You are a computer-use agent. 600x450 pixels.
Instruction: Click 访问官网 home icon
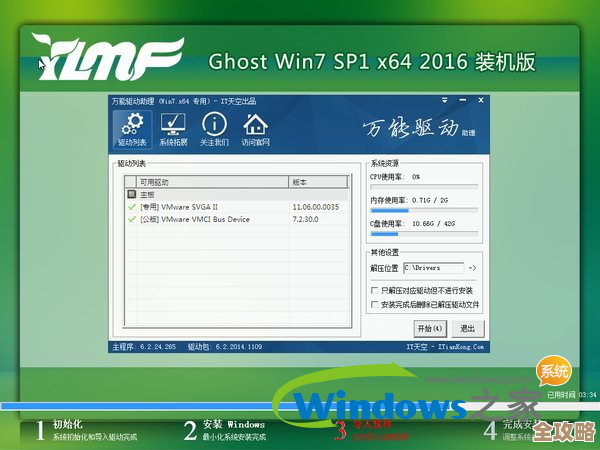click(255, 129)
